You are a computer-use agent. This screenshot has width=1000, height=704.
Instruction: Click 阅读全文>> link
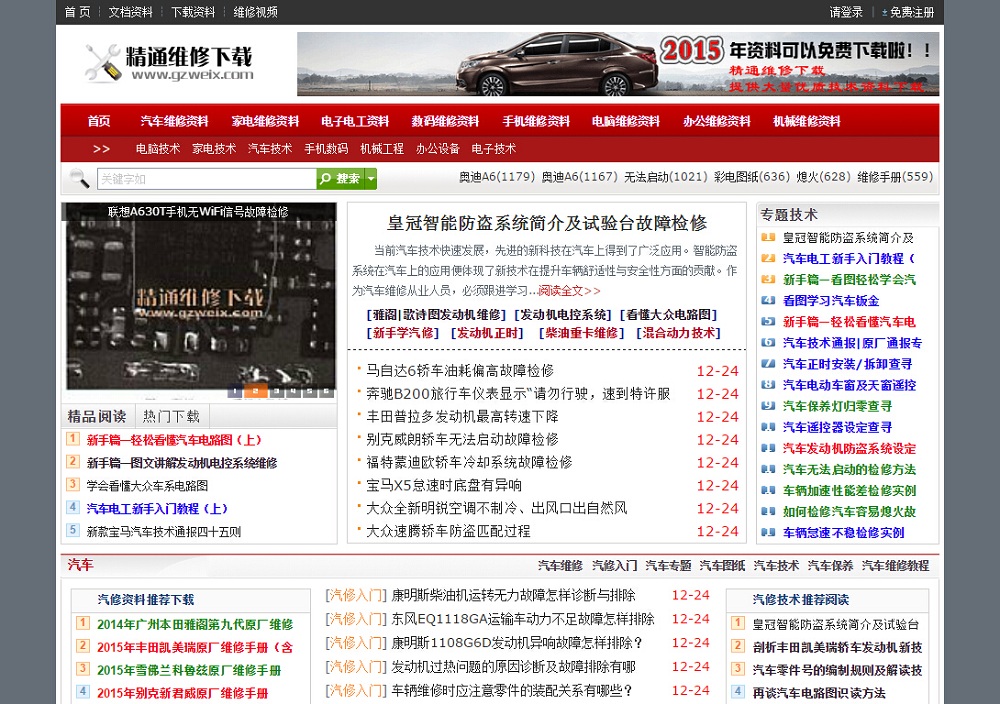pyautogui.click(x=569, y=291)
